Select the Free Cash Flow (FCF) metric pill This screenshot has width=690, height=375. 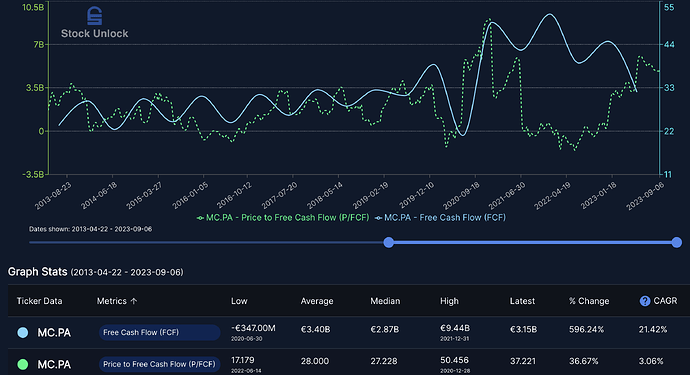pos(159,332)
